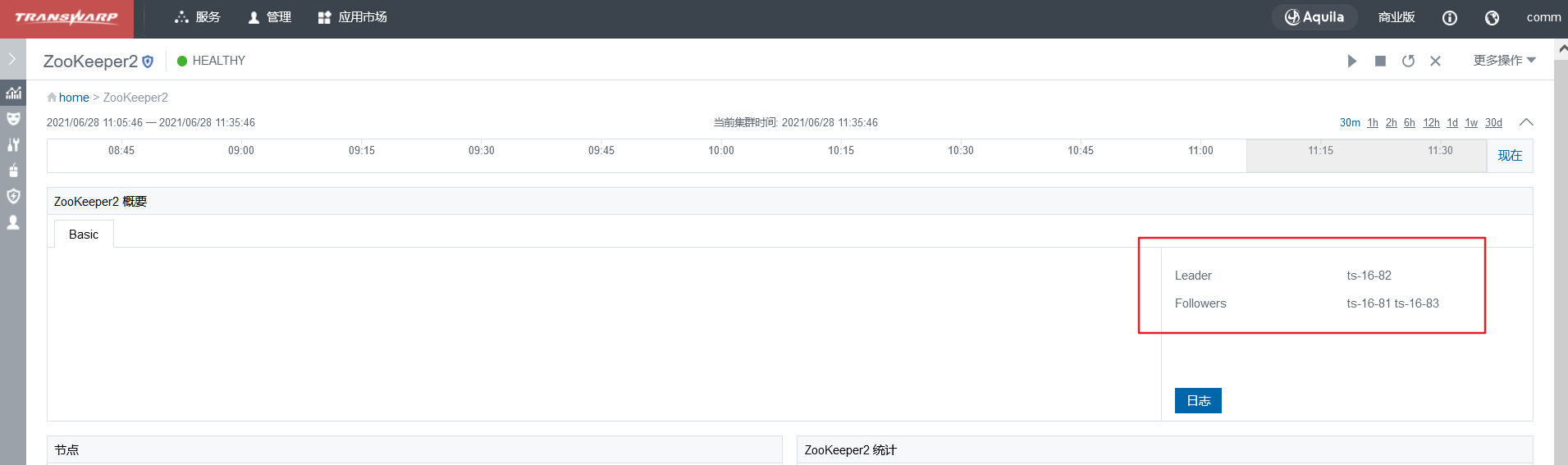
Task: Open the dashboard chart icon in sidebar
Action: pyautogui.click(x=13, y=93)
